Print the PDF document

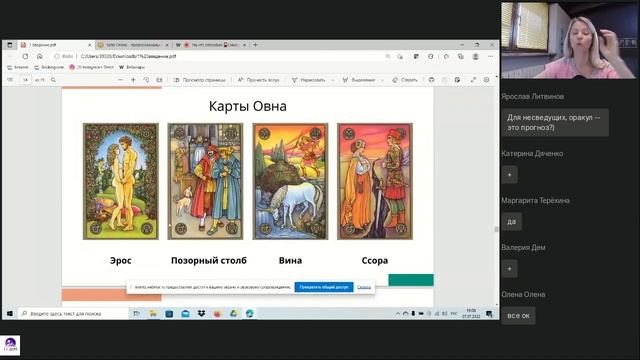pyautogui.click(x=431, y=80)
